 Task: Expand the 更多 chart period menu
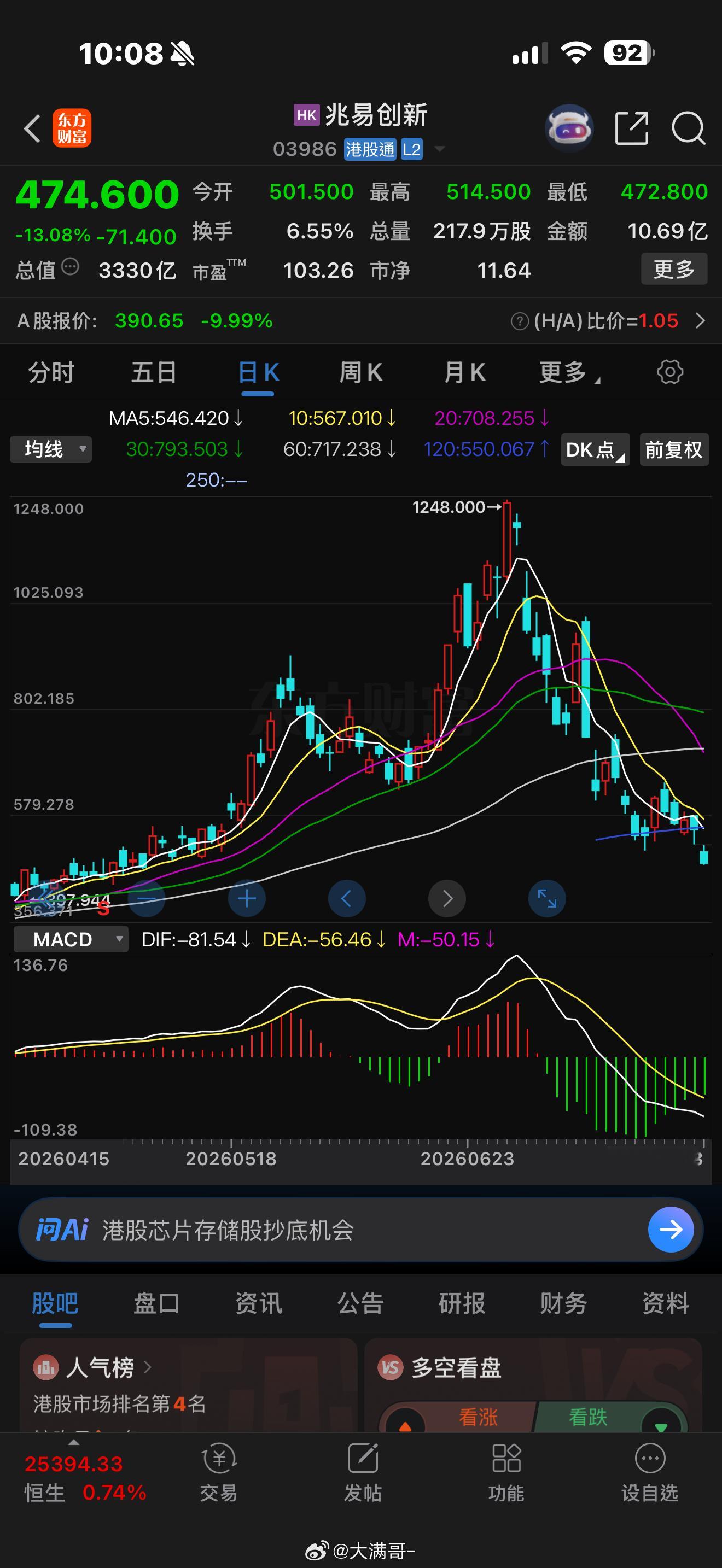569,372
